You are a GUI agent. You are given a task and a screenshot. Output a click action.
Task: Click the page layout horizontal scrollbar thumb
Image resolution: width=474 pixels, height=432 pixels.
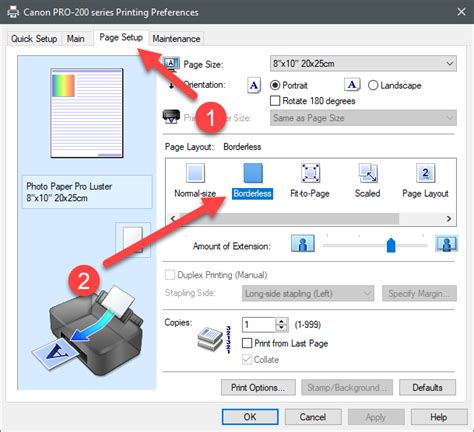point(289,219)
